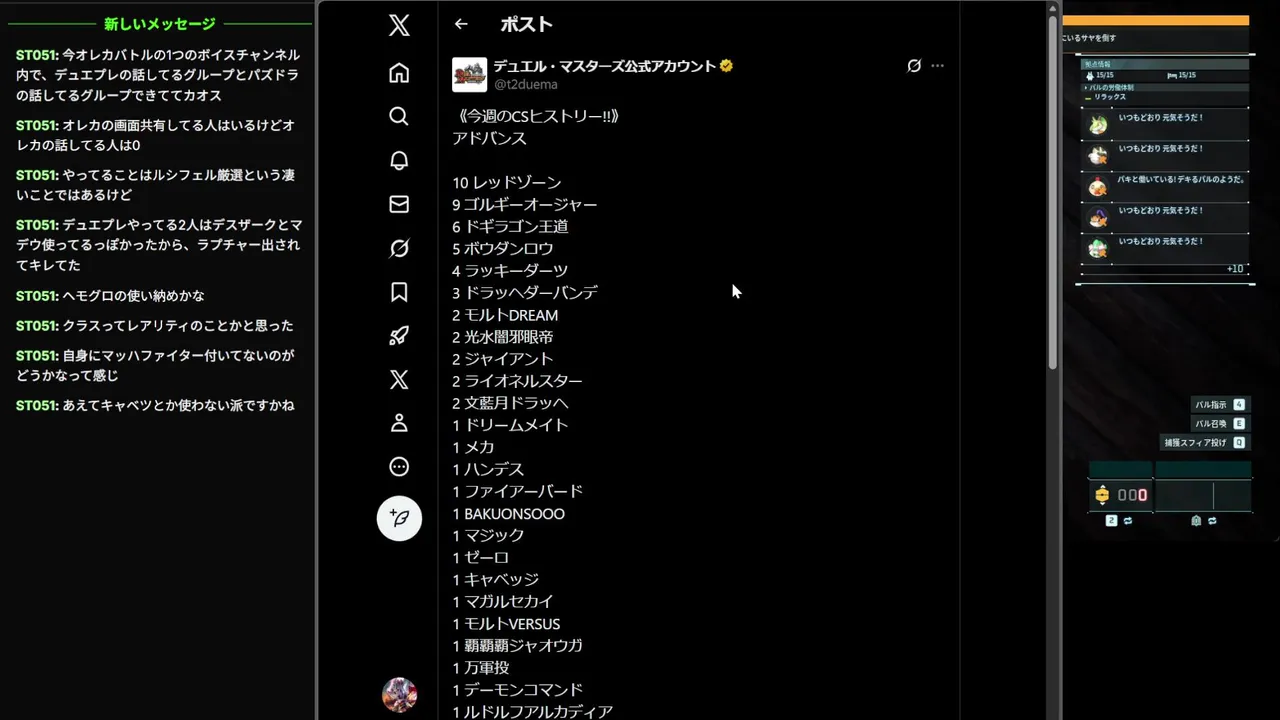Open X Bookmarks page

[399, 292]
